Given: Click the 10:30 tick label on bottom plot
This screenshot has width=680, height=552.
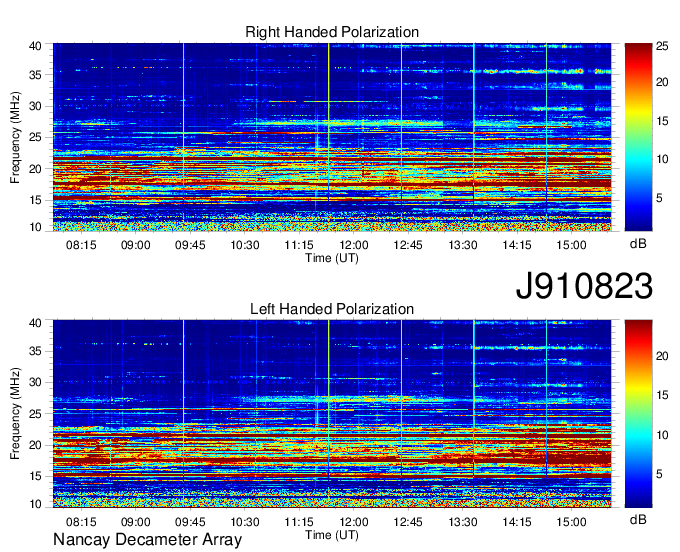Looking at the screenshot, I should coord(245,522).
